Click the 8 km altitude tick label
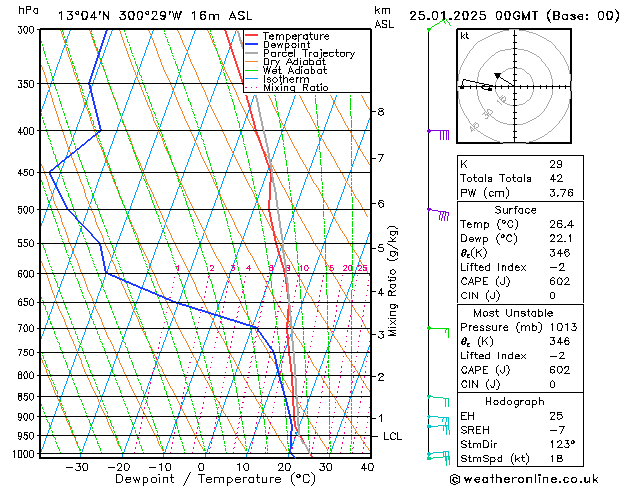This screenshot has height=486, width=629. tap(381, 112)
